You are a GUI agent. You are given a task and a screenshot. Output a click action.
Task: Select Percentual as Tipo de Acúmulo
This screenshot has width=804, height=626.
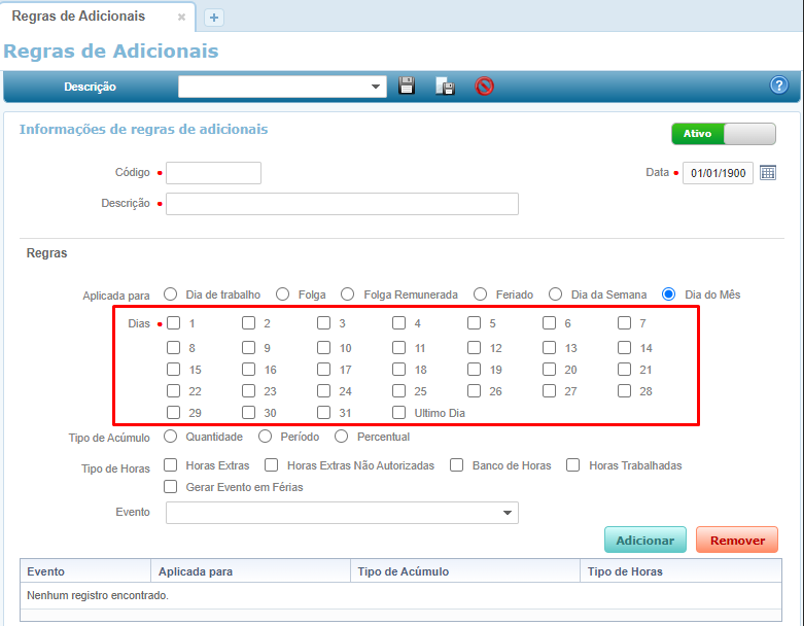click(x=342, y=436)
